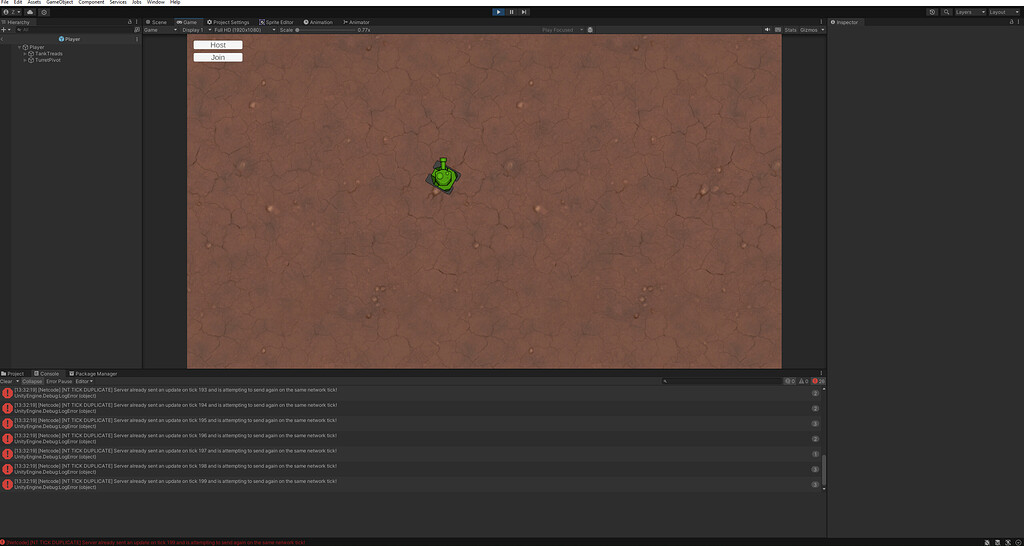Expand the TankTreads object in Hierarchy
Image resolution: width=1024 pixels, height=546 pixels.
pyautogui.click(x=25, y=53)
